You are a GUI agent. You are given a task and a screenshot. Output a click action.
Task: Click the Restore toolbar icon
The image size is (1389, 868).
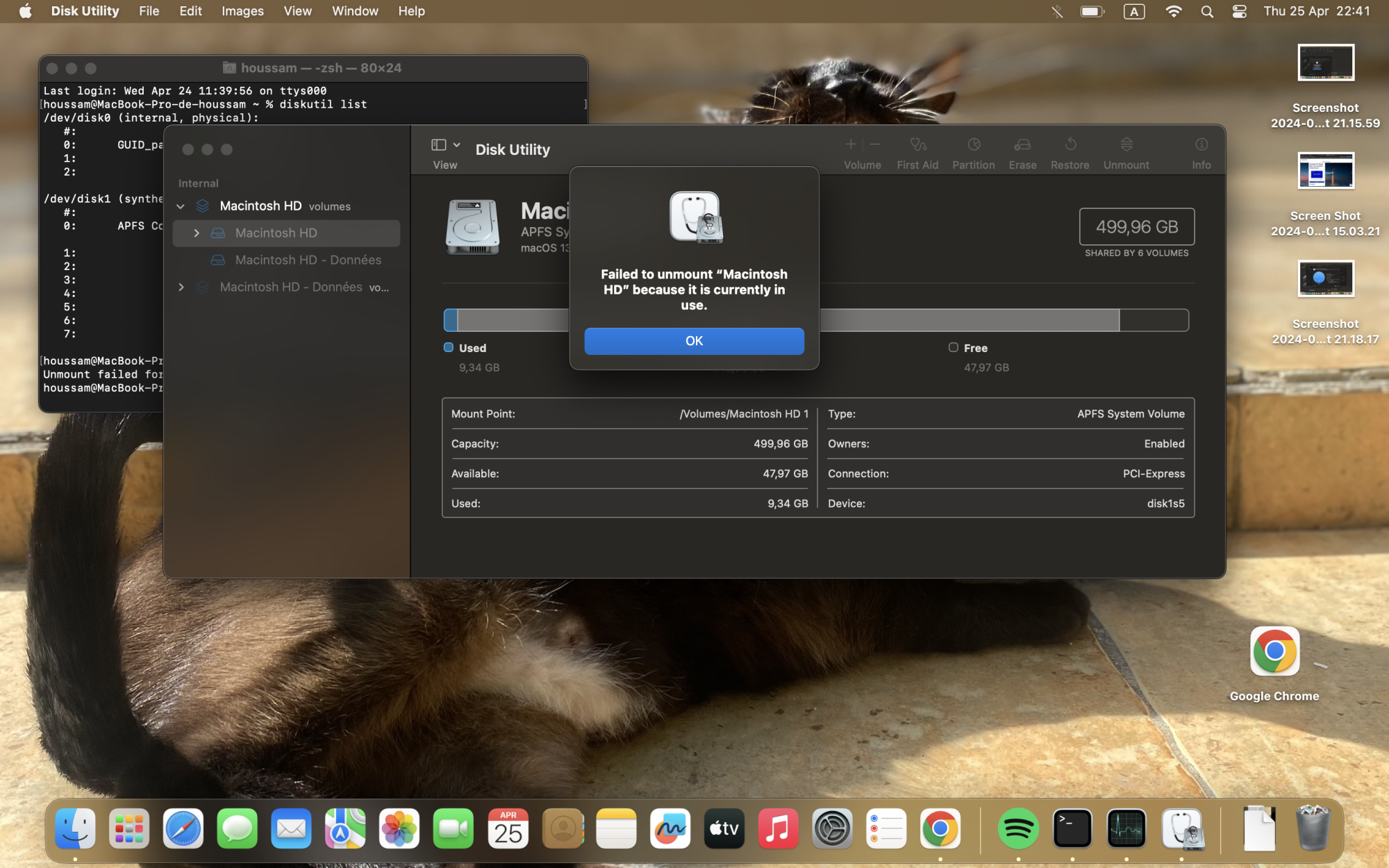point(1070,145)
